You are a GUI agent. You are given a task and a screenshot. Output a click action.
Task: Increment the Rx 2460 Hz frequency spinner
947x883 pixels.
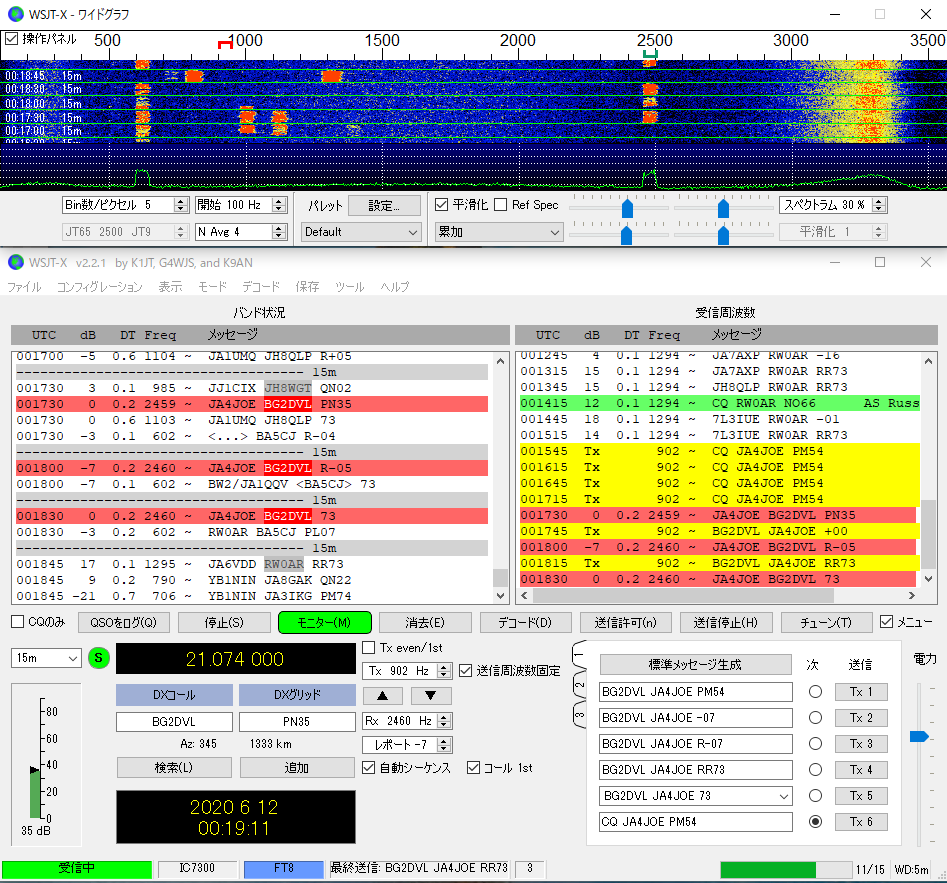click(445, 717)
